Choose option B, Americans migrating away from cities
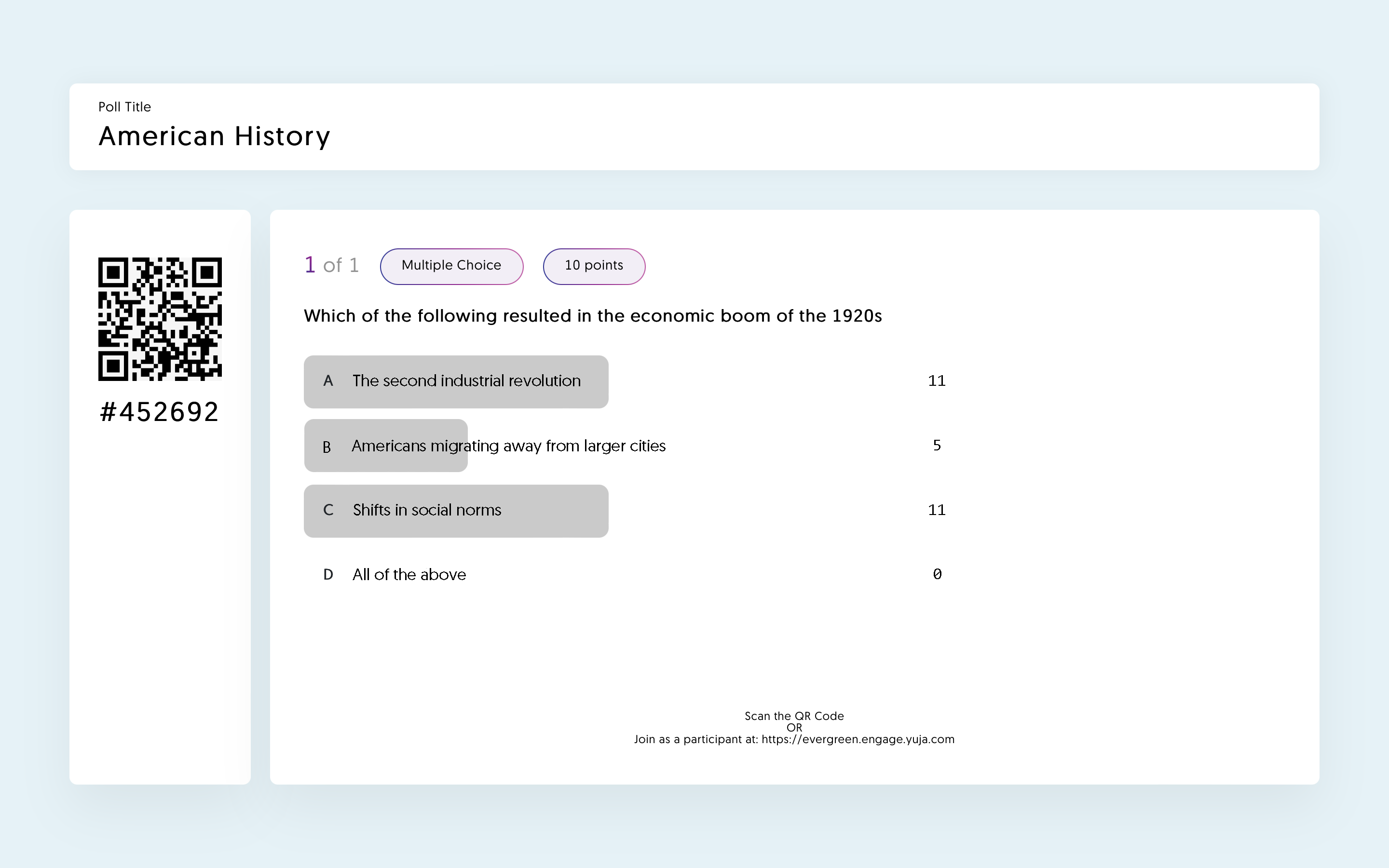Screen dimensions: 1389x868 pyautogui.click(x=508, y=446)
